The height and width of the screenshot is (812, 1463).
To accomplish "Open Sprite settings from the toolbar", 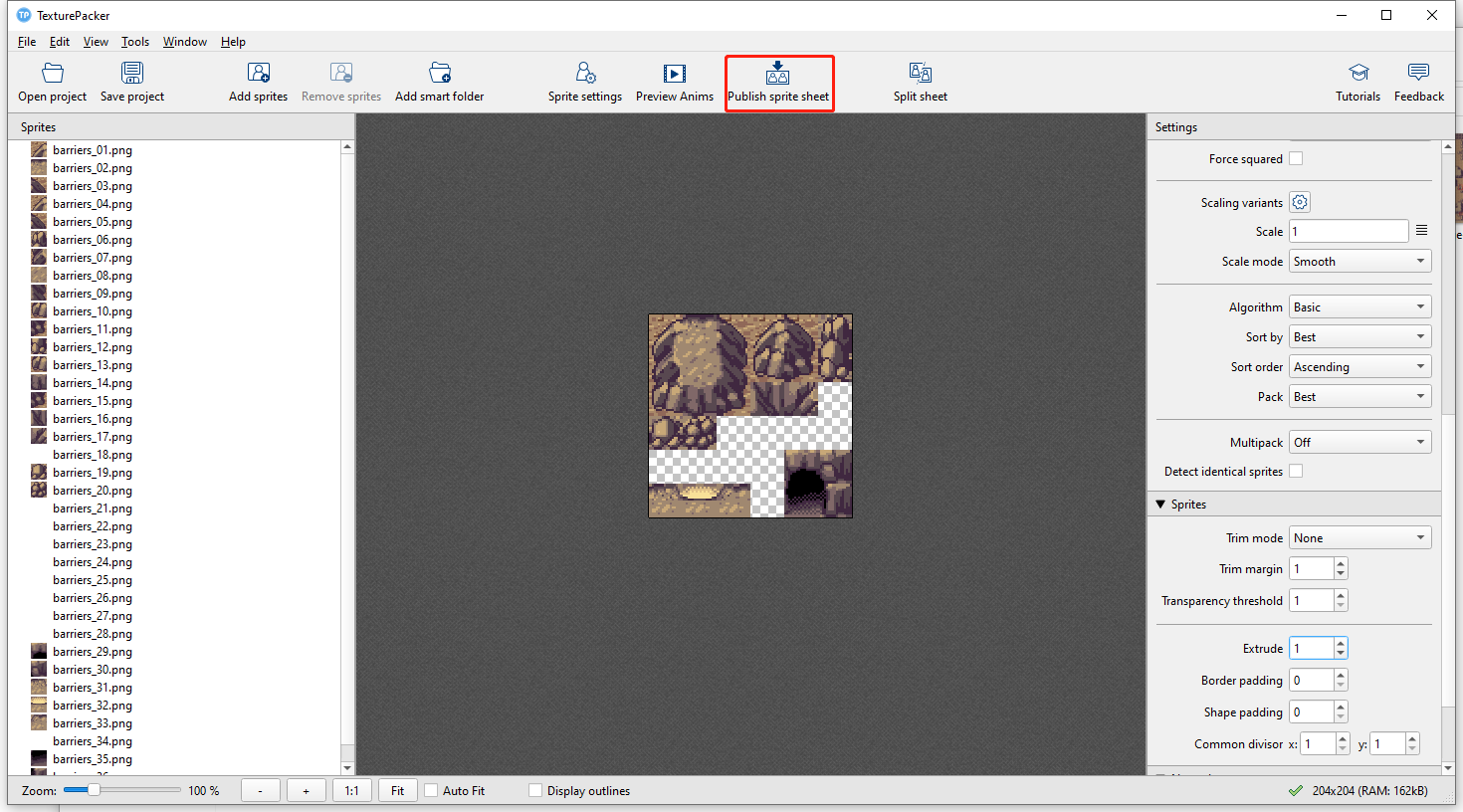I will tap(585, 73).
